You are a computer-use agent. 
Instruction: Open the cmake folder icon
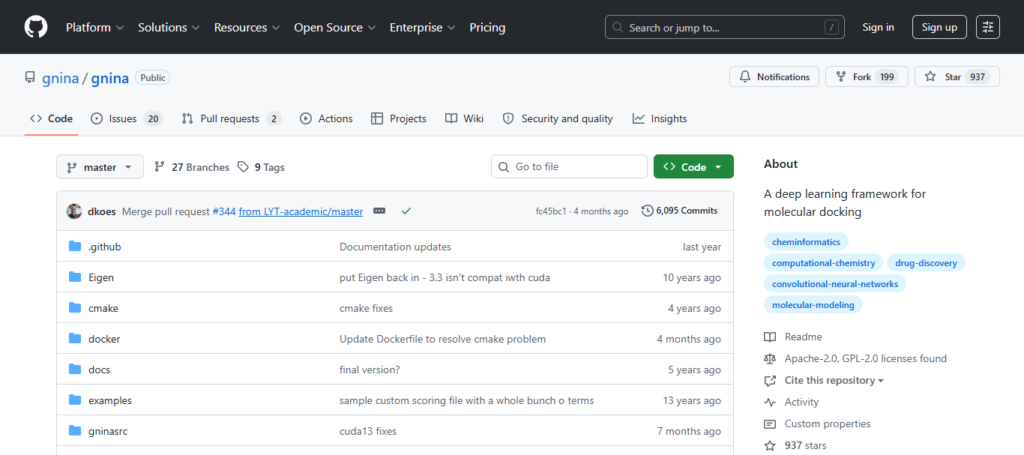pos(75,308)
